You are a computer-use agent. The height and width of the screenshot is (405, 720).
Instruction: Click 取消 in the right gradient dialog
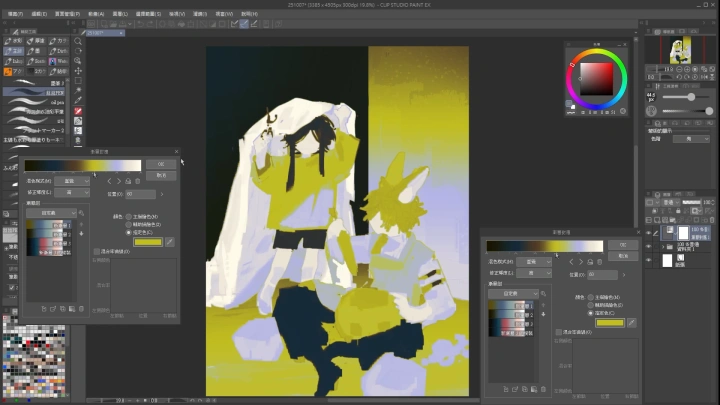click(623, 256)
